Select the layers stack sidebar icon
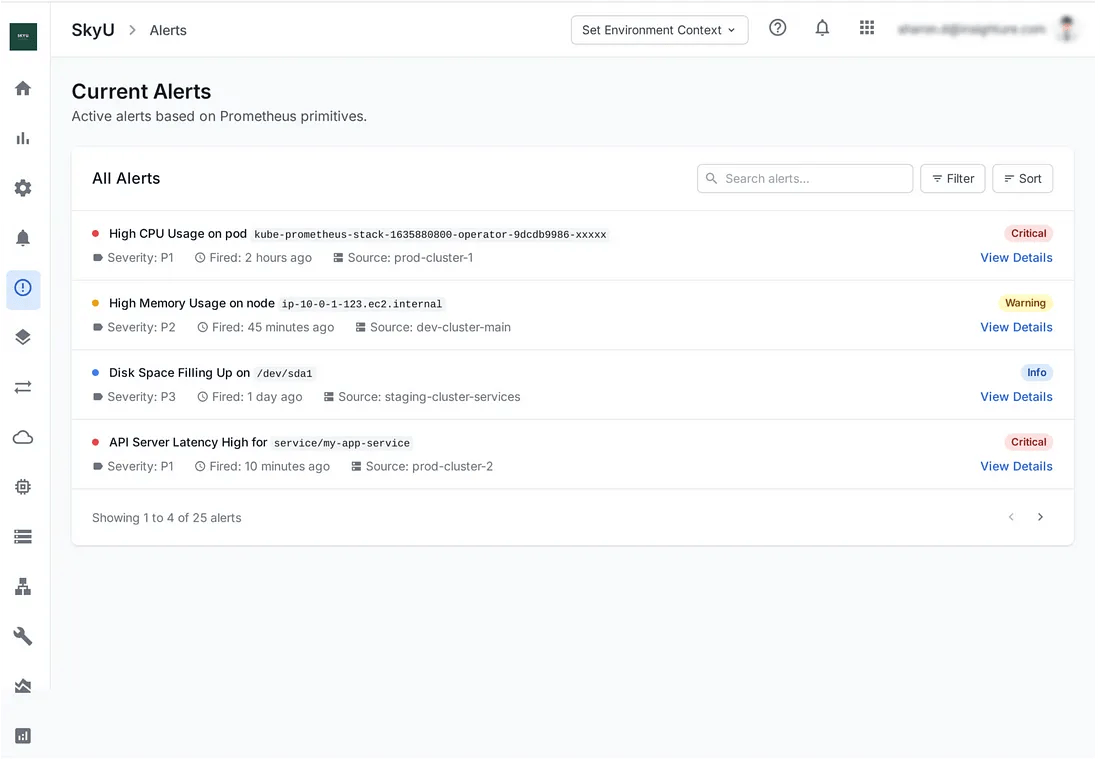This screenshot has width=1100, height=759. pos(23,337)
